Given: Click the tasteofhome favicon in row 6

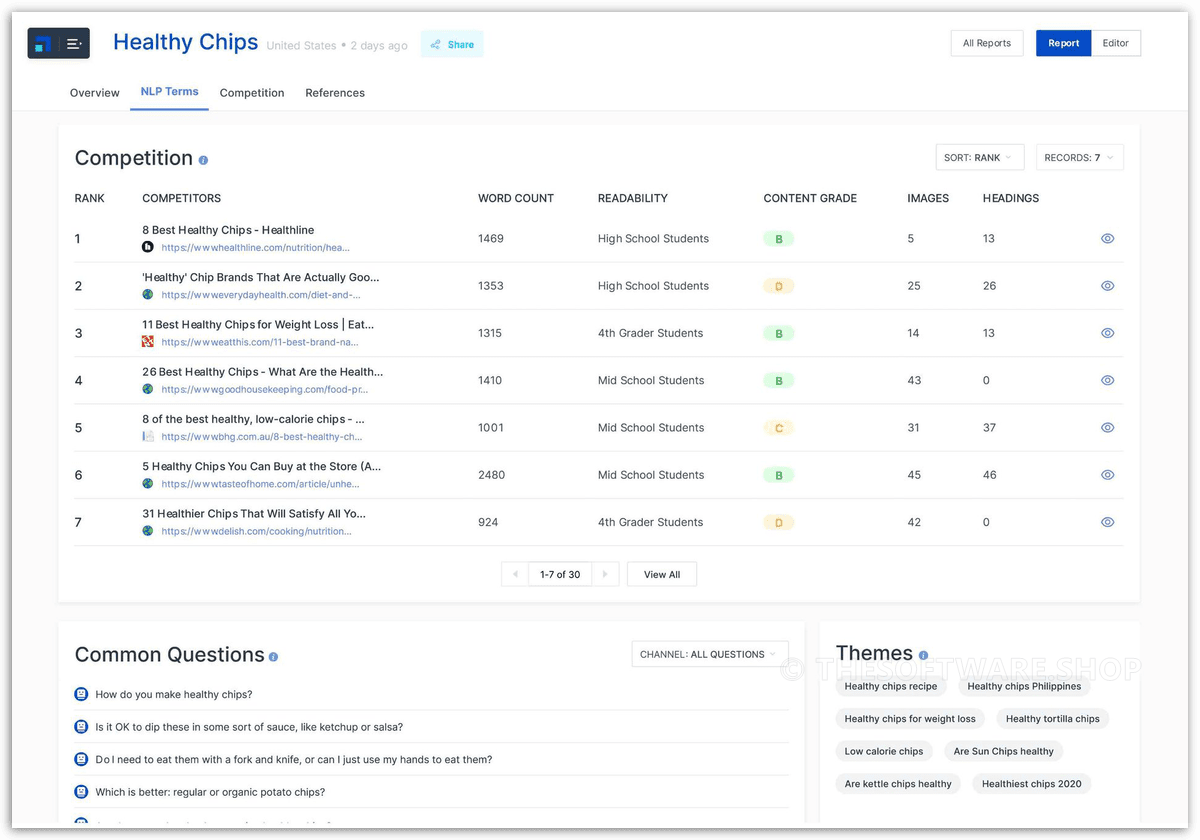Looking at the screenshot, I should point(148,484).
